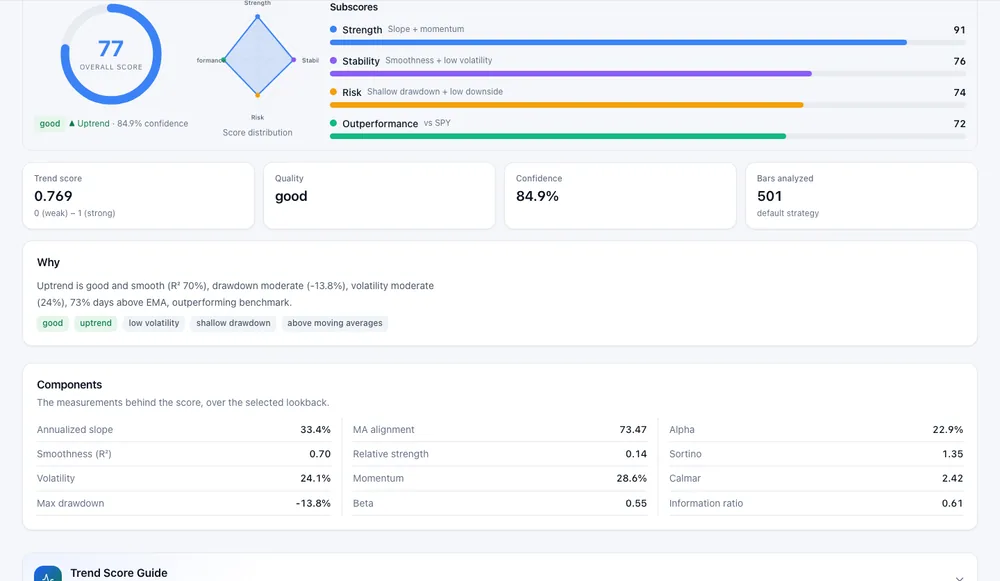Viewport: 1000px width, 581px height.
Task: Click the blue Strength progress bar
Action: [618, 43]
